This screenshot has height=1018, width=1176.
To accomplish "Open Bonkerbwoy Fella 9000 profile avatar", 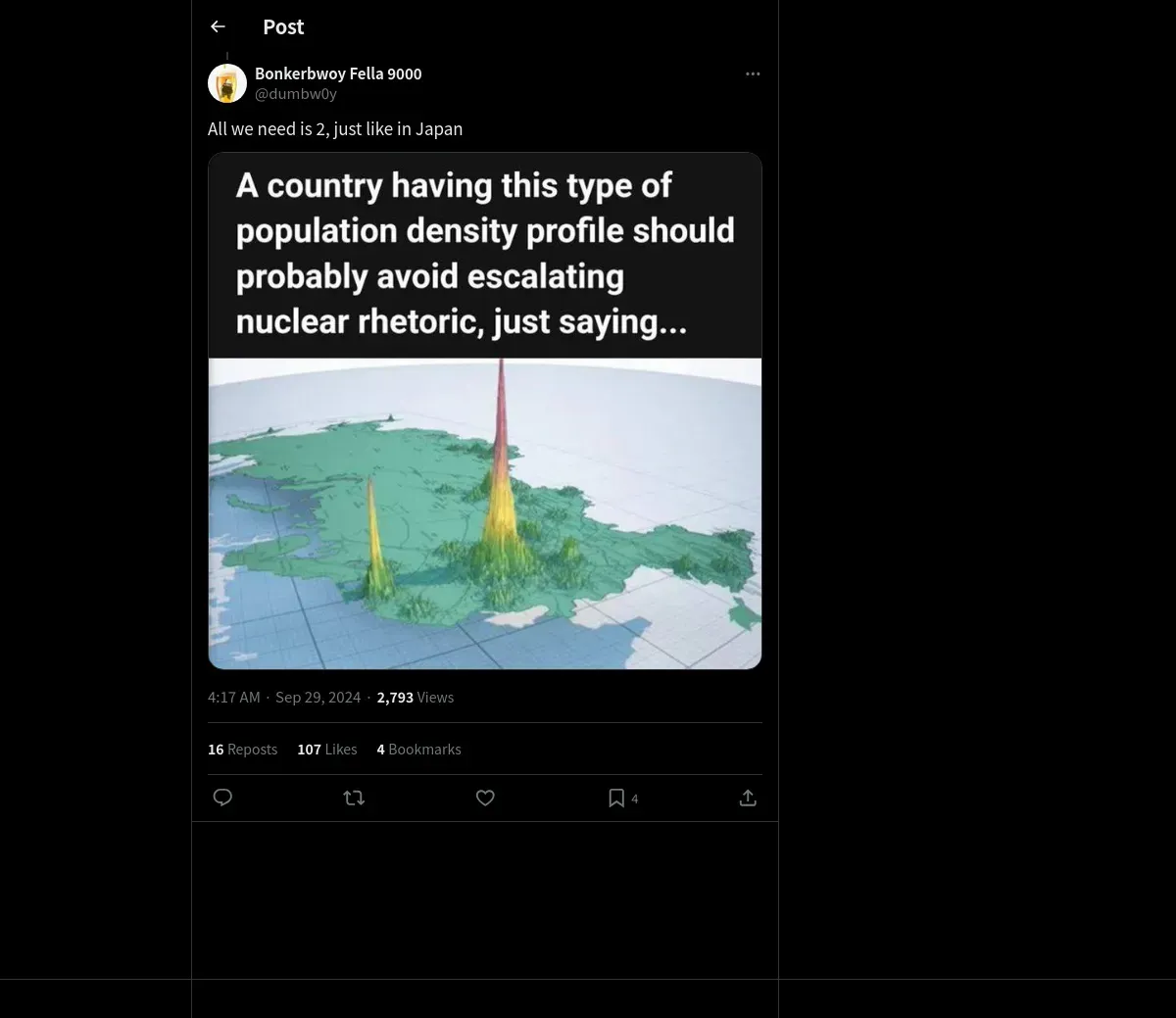I will pyautogui.click(x=227, y=84).
